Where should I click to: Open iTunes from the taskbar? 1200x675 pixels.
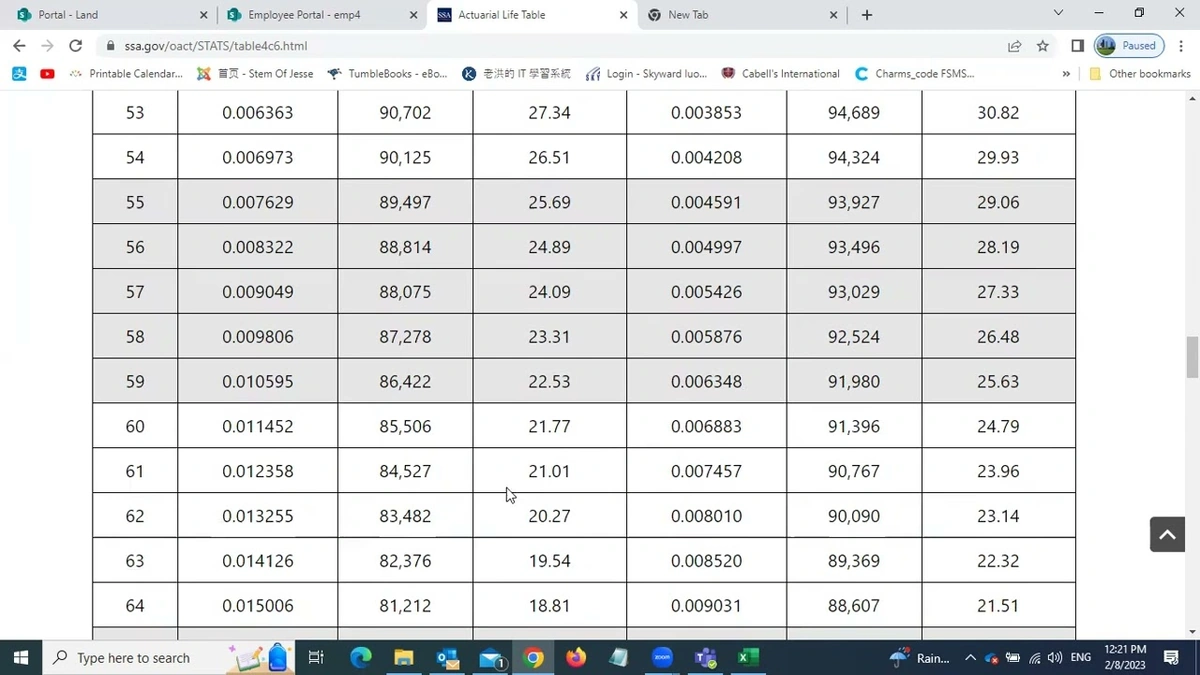click(618, 657)
